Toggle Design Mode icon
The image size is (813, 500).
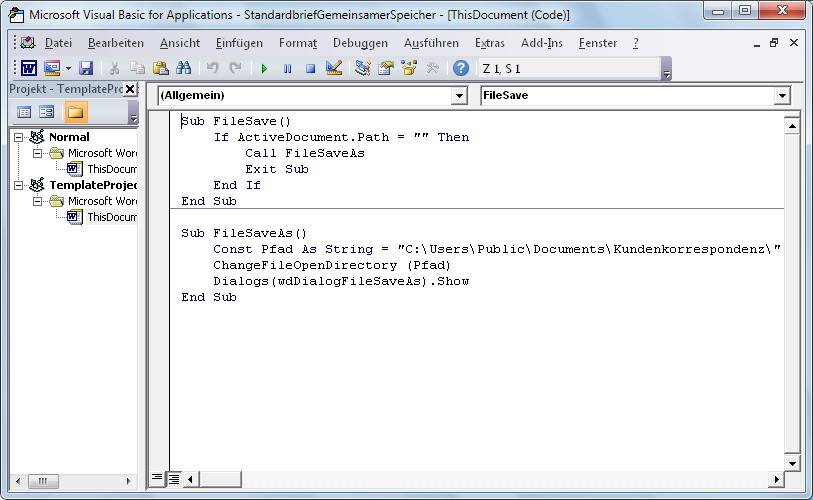pos(334,68)
